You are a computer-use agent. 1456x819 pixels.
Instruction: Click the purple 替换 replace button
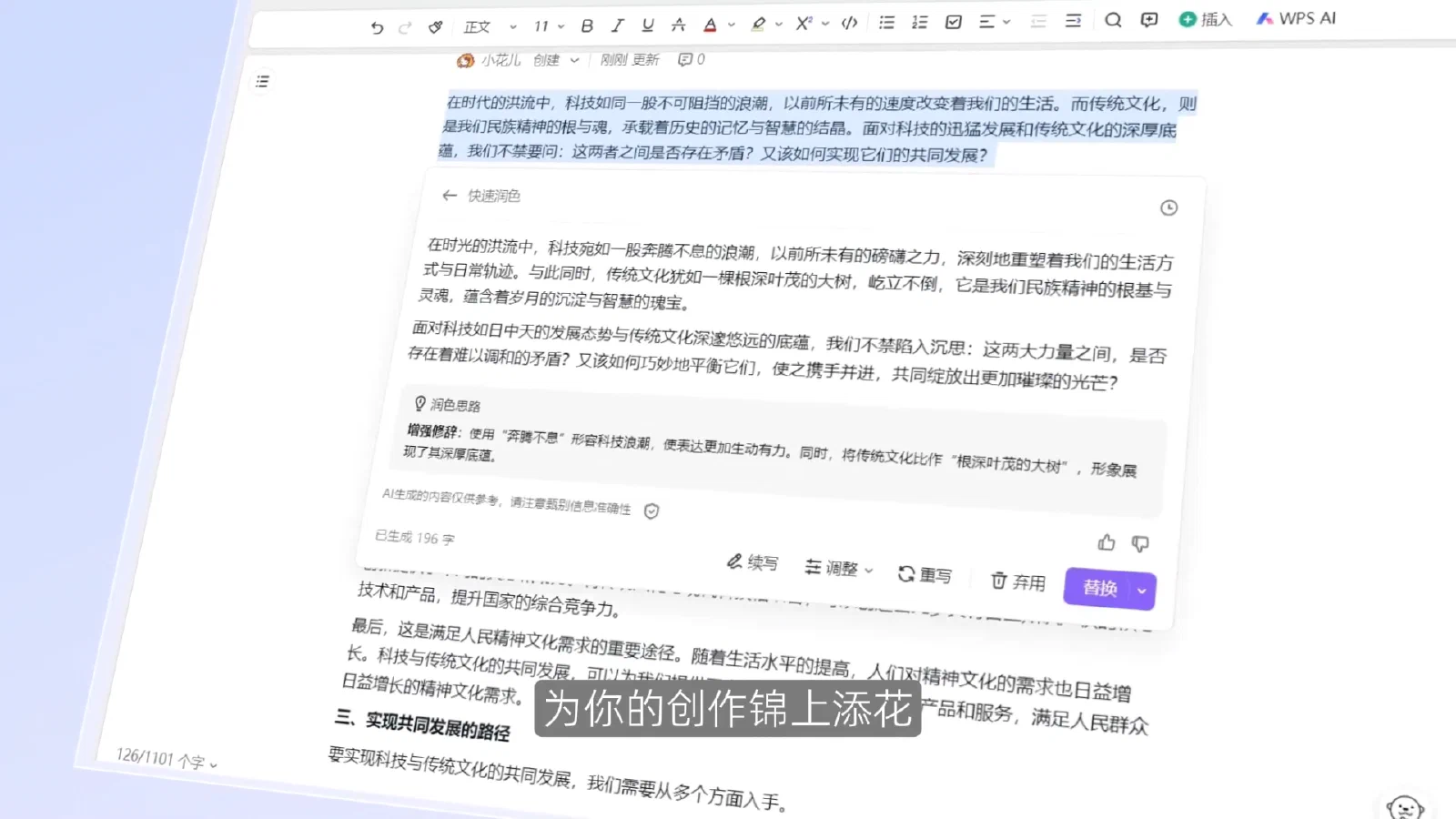tap(1098, 588)
